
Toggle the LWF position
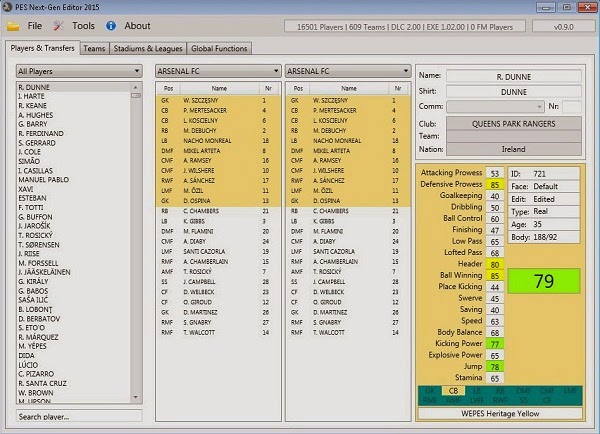tap(477, 400)
